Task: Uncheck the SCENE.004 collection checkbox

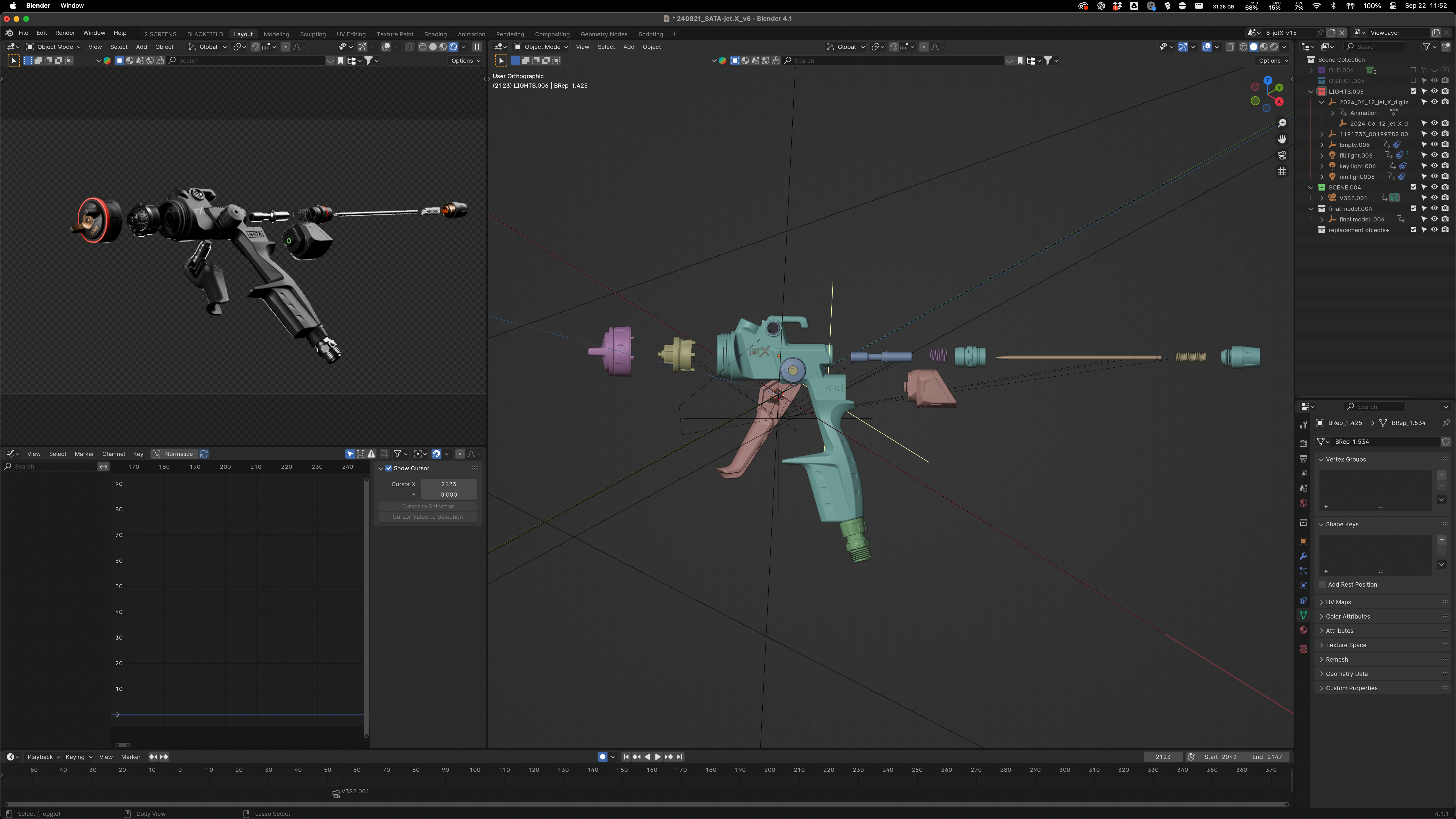Action: coord(1414,187)
